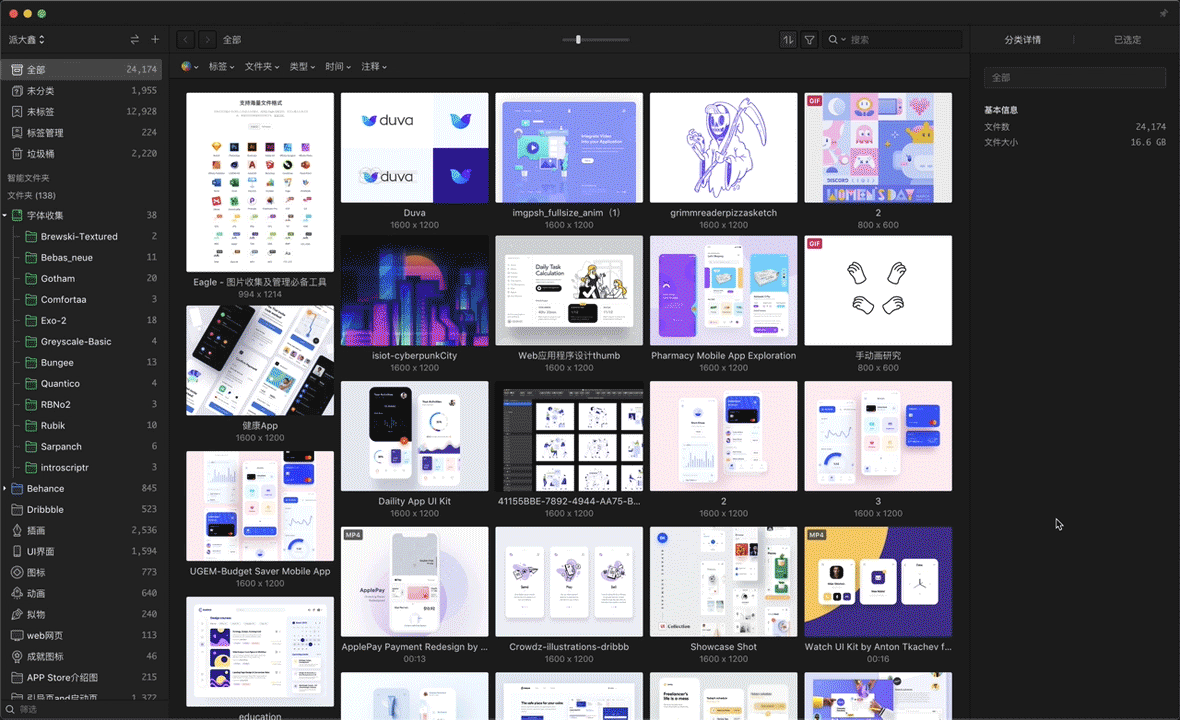Select the Showcase Shot thumbnail

pos(723,582)
